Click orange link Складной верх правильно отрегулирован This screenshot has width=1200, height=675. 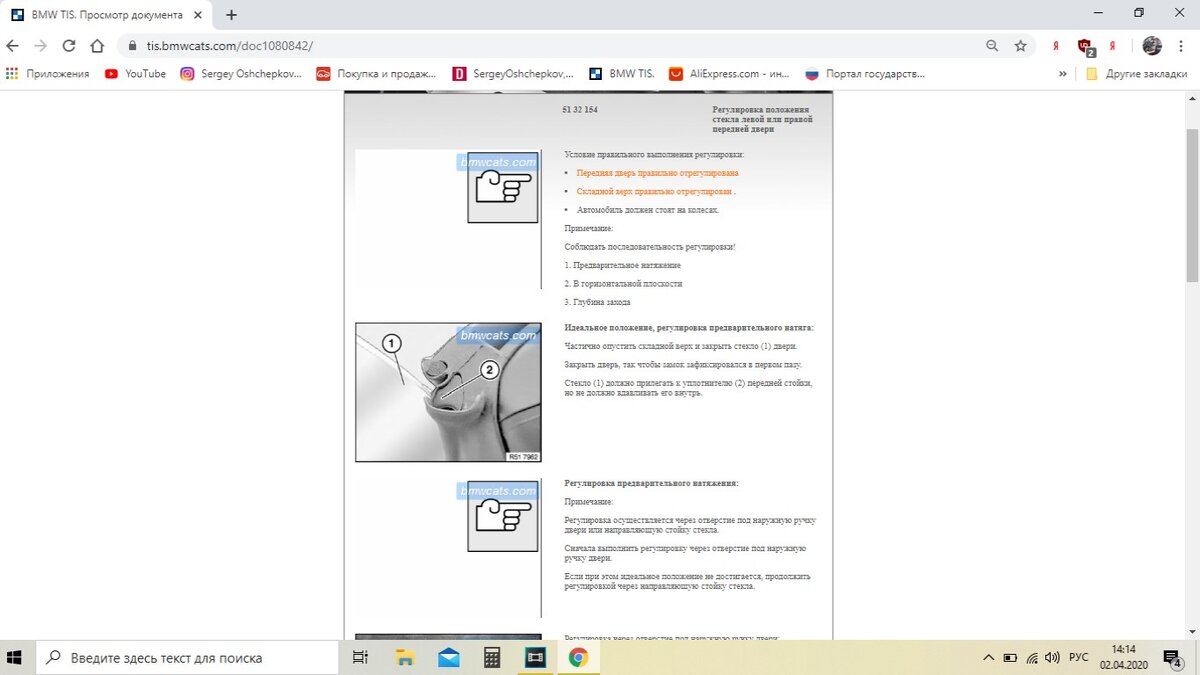click(656, 191)
